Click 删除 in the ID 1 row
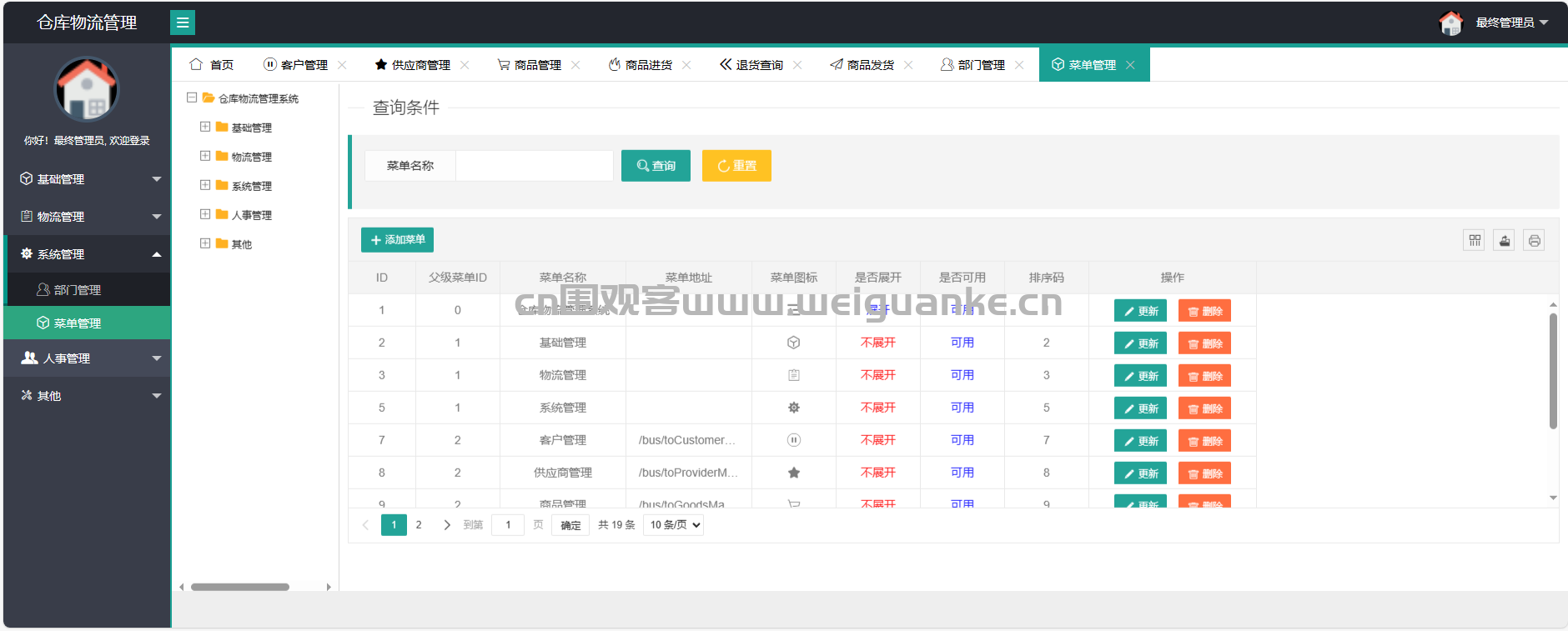Image resolution: width=1568 pixels, height=631 pixels. 1204,311
